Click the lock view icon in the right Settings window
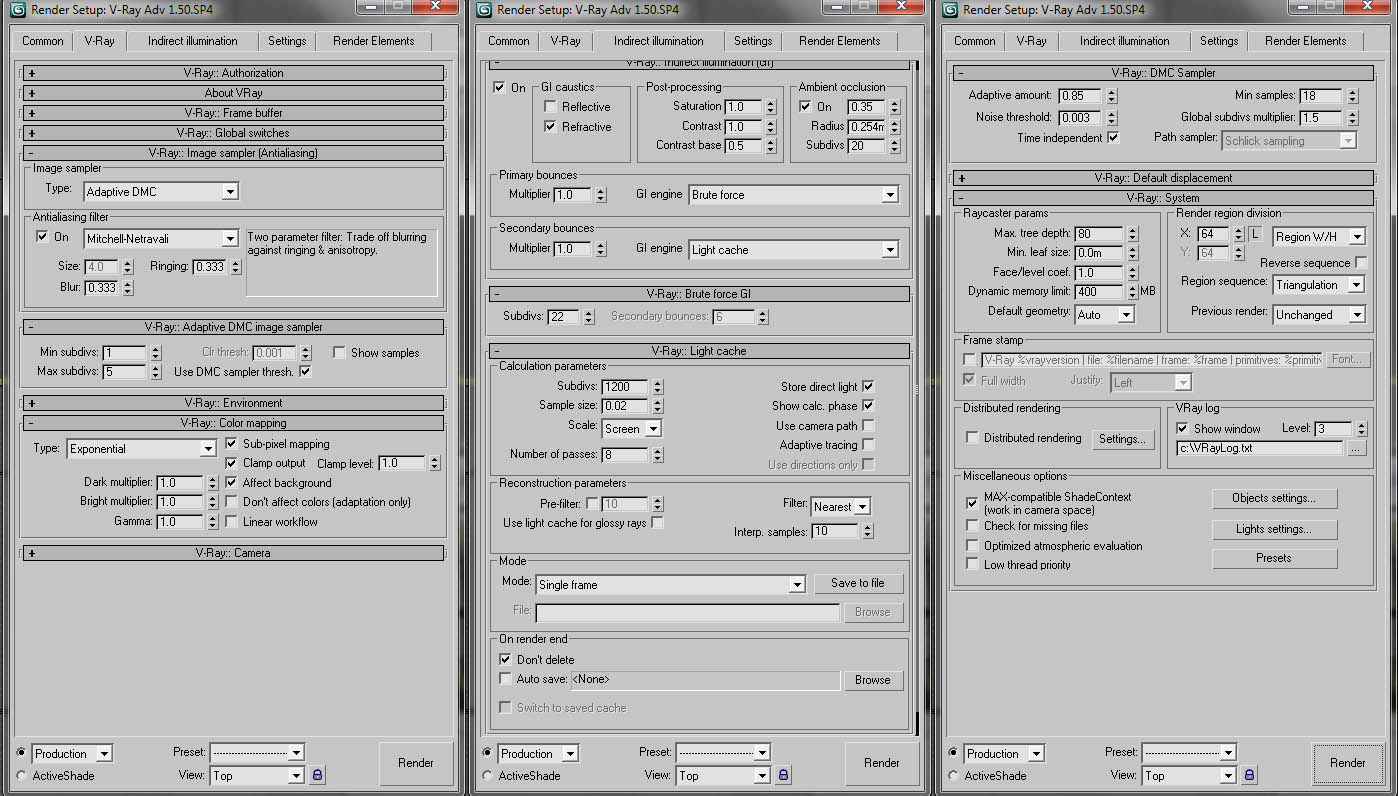Screen dimensions: 1398x796 [1250, 775]
